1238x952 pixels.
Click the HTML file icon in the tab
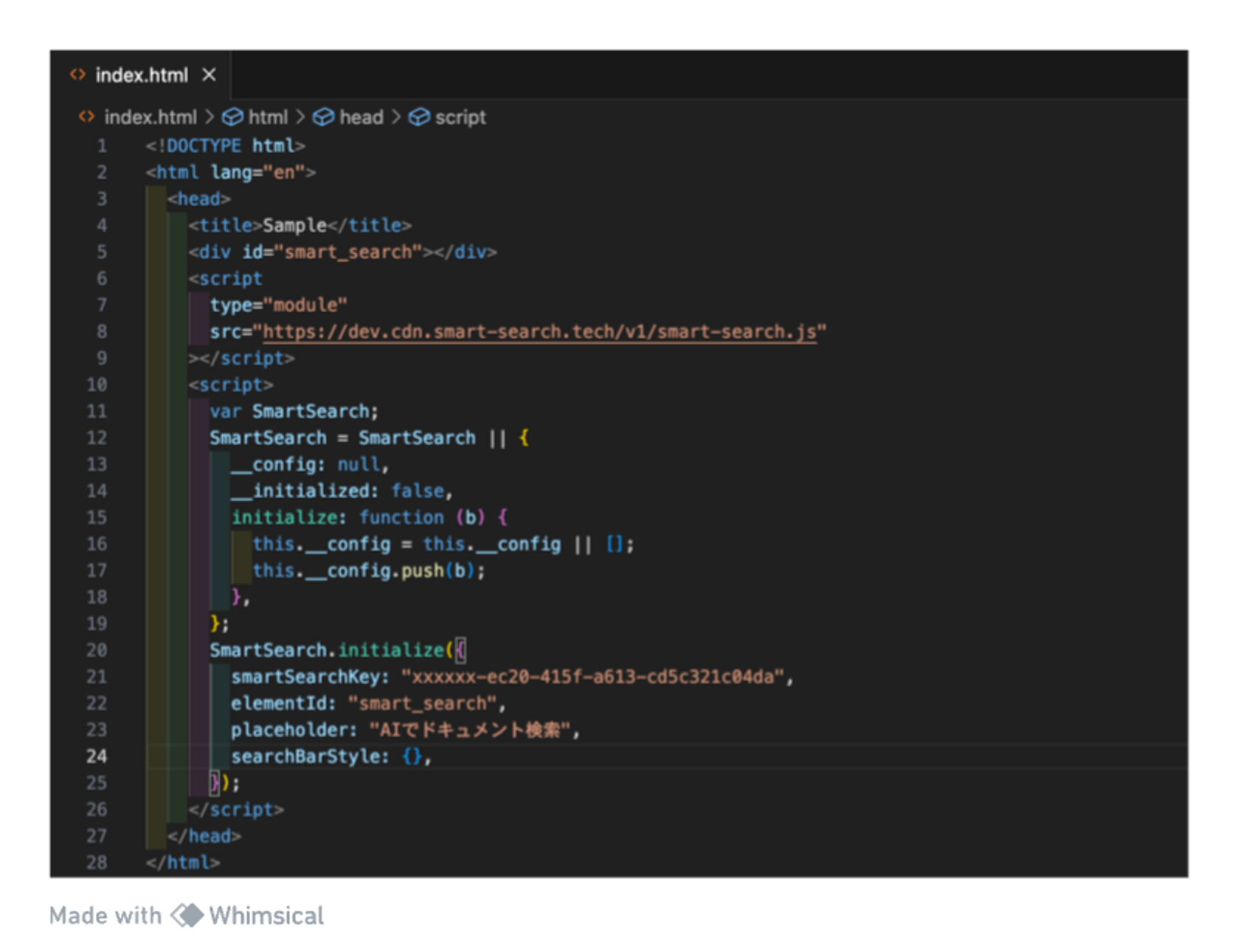tap(77, 75)
